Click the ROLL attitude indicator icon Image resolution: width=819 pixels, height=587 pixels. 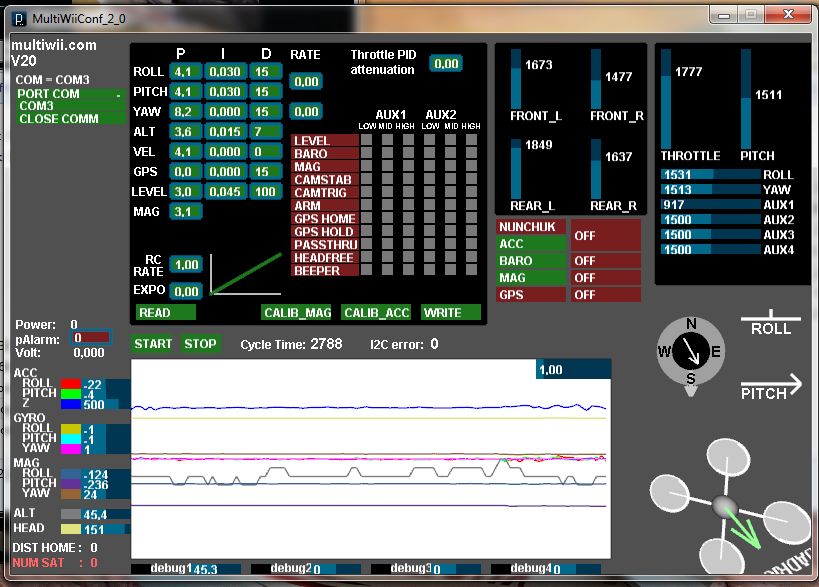[771, 326]
